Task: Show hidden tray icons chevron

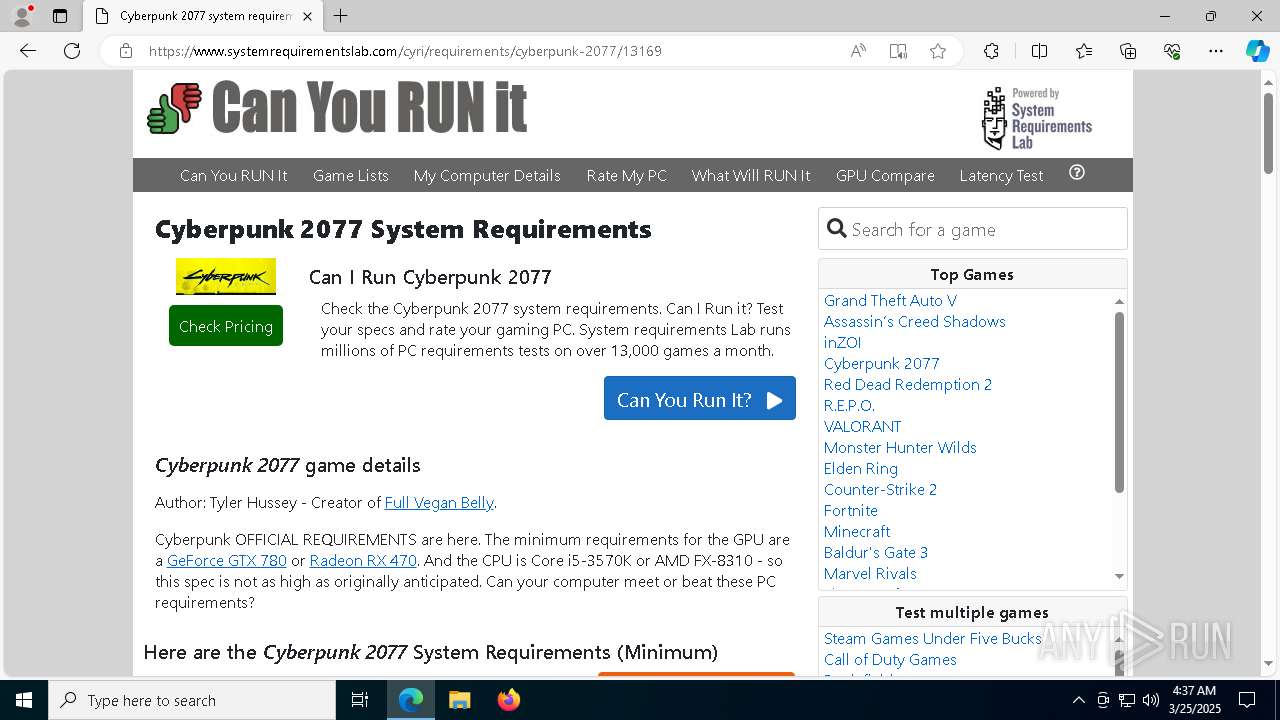Action: (1078, 700)
